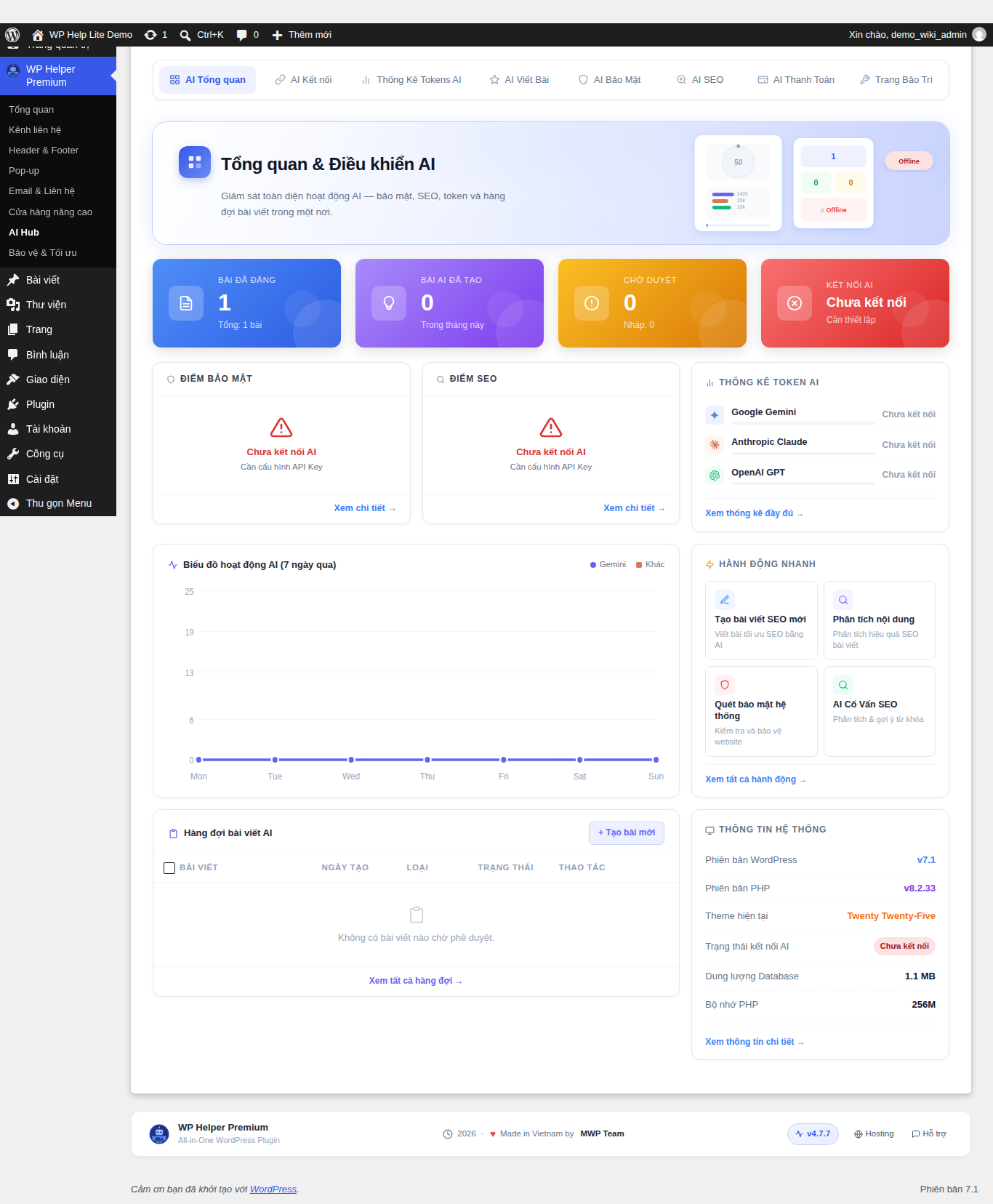The width and height of the screenshot is (993, 1204).
Task: Click the updates icon showing 1
Action: click(x=150, y=35)
